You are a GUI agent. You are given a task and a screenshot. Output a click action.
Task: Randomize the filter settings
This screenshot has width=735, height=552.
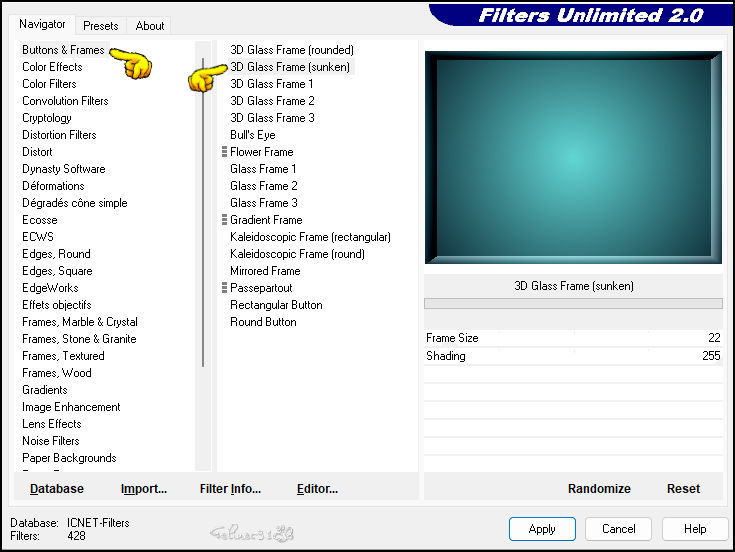[x=599, y=489]
